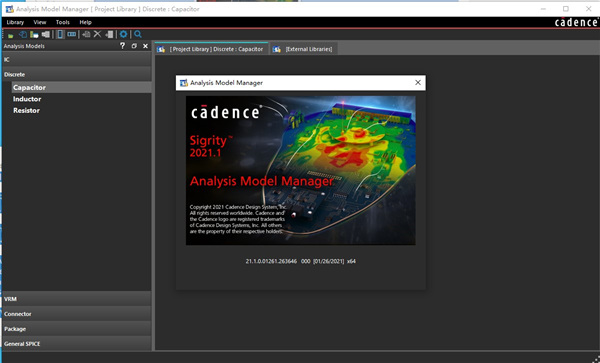Expand the Connector category section
Image resolution: width=600 pixels, height=363 pixels.
click(x=77, y=314)
